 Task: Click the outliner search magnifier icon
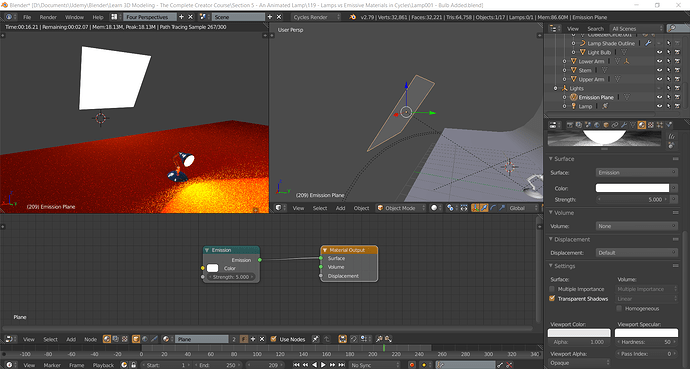tap(672, 28)
